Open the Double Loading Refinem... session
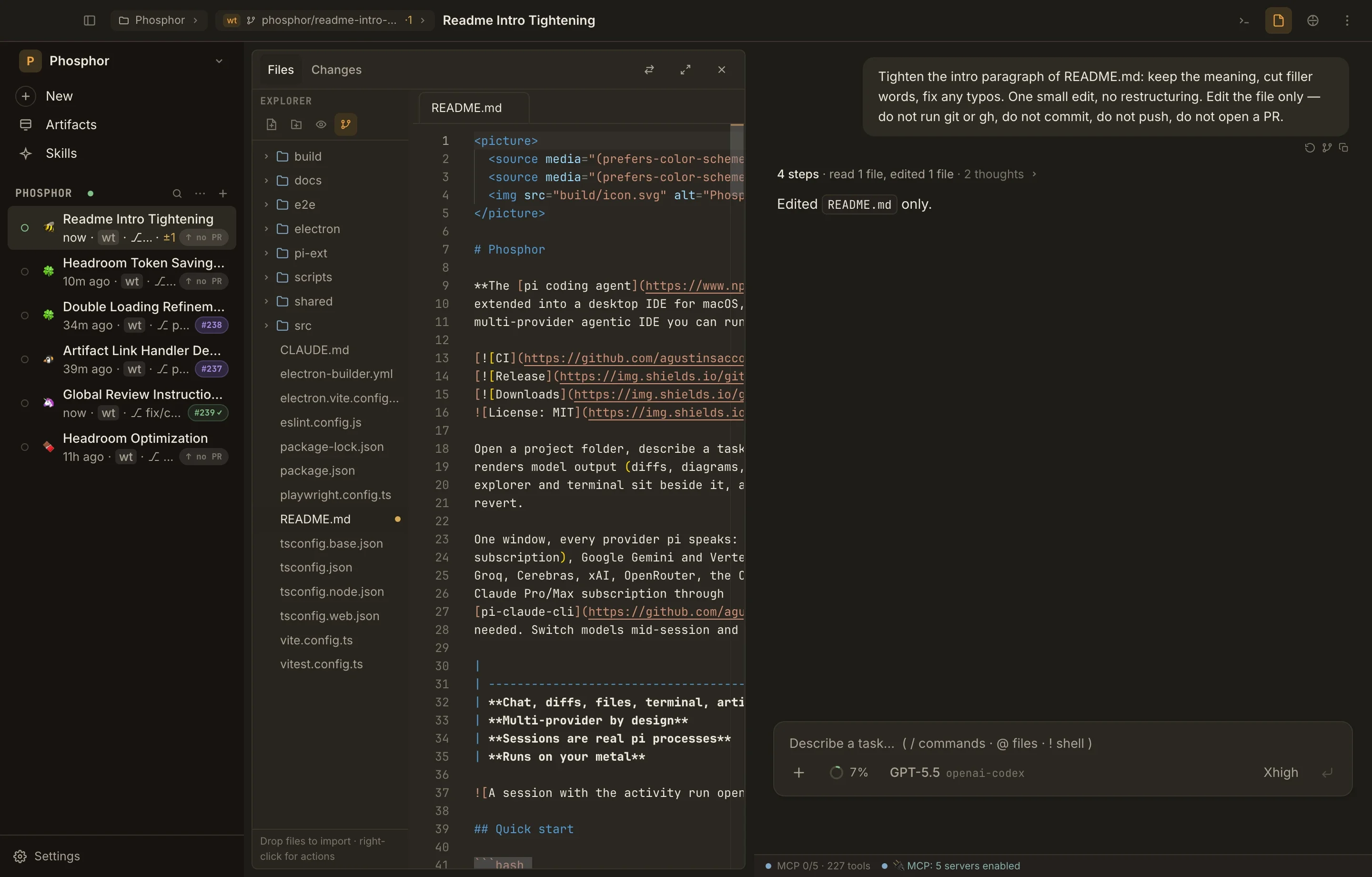1372x877 pixels. 122,316
